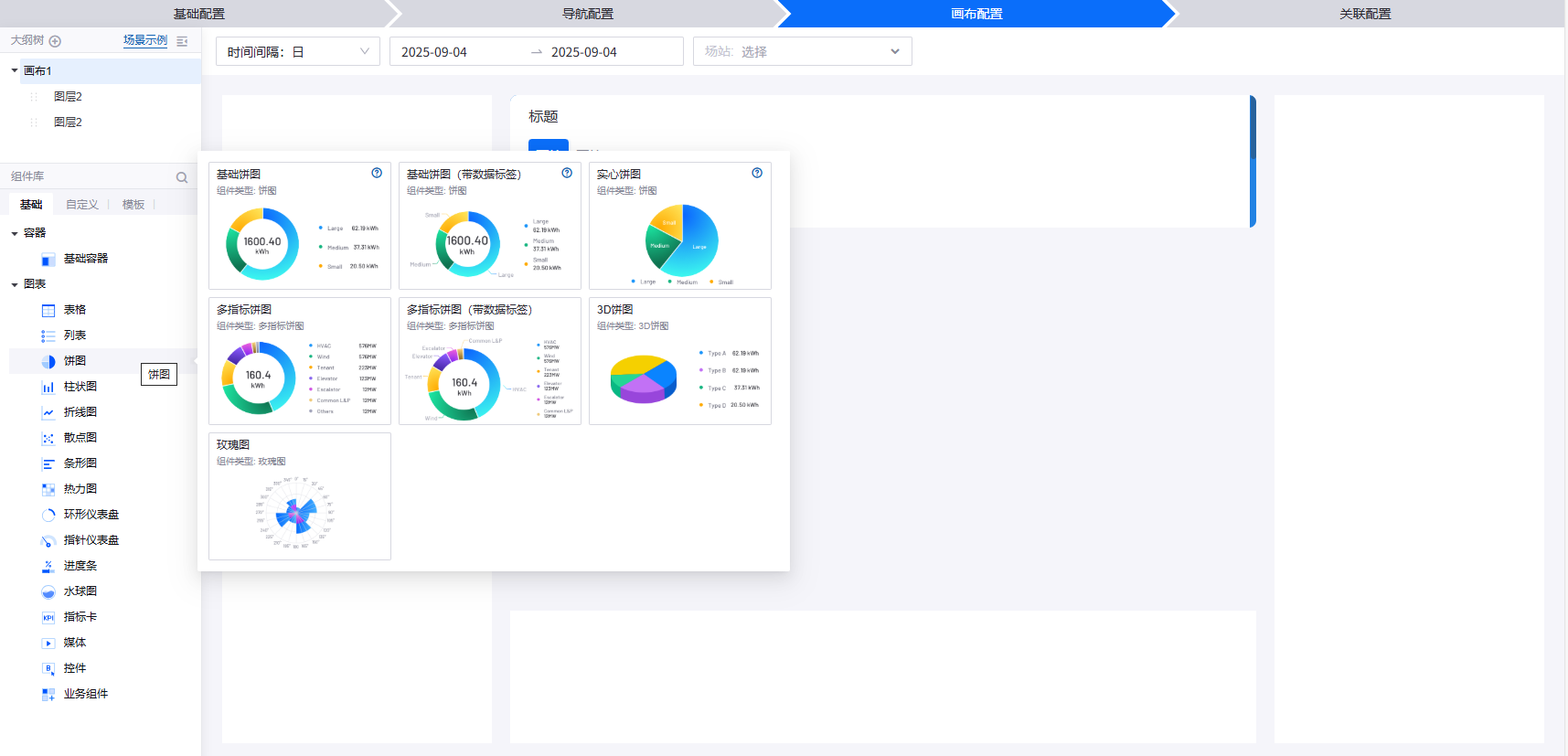Select the 指标卡 KPI component

coord(80,617)
